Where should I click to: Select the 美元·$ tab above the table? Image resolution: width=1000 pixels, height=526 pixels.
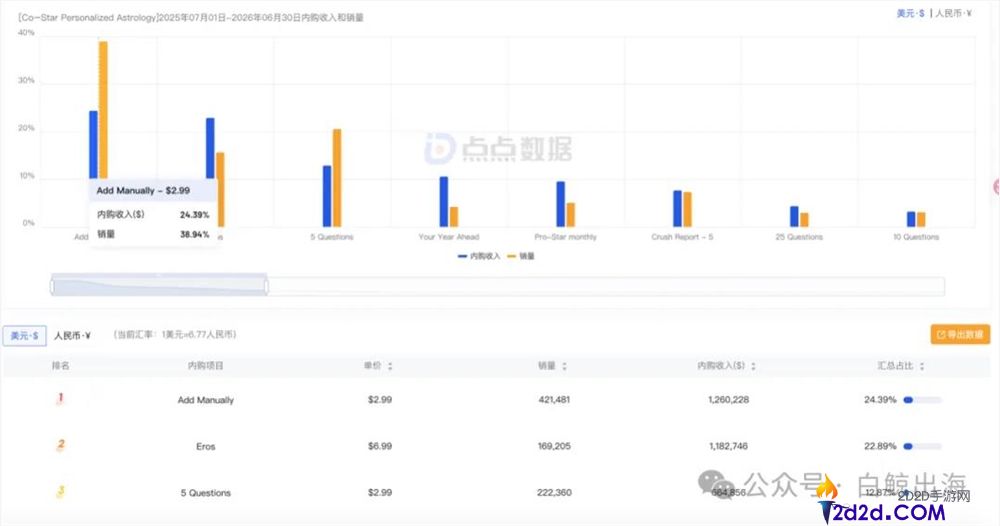point(24,335)
